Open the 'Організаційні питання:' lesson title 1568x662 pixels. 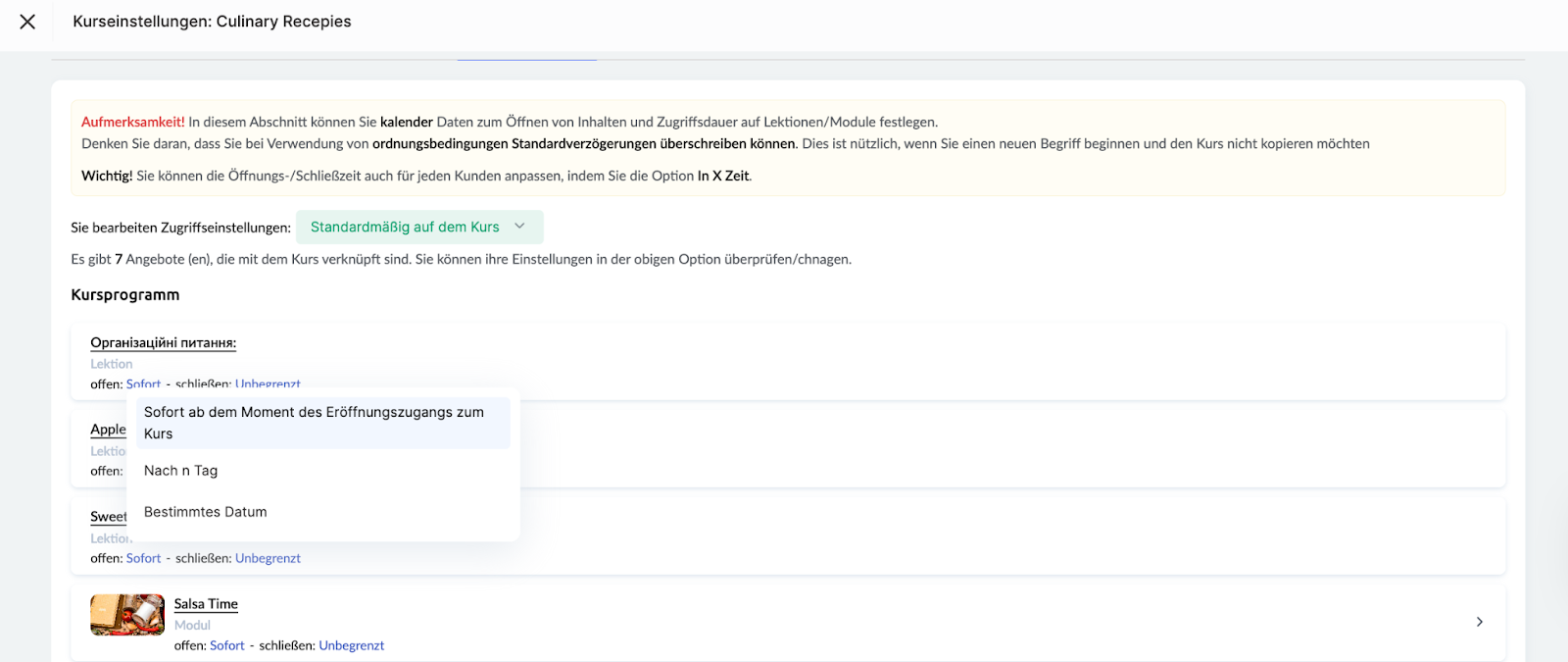163,342
